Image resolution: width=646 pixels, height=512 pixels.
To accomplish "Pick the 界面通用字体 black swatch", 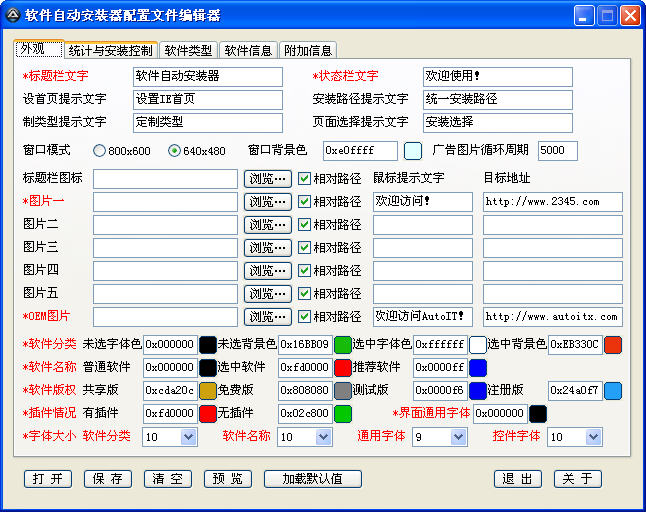I will click(x=538, y=414).
